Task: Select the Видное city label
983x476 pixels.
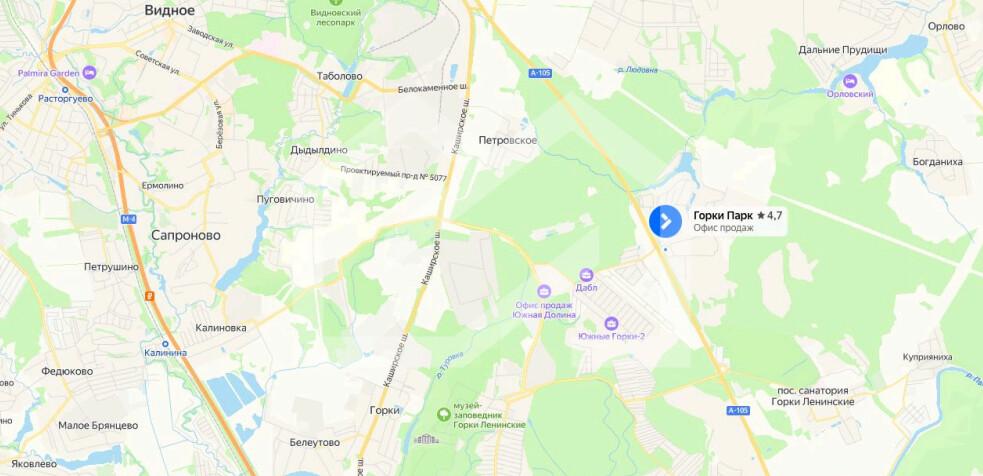Action: point(169,10)
